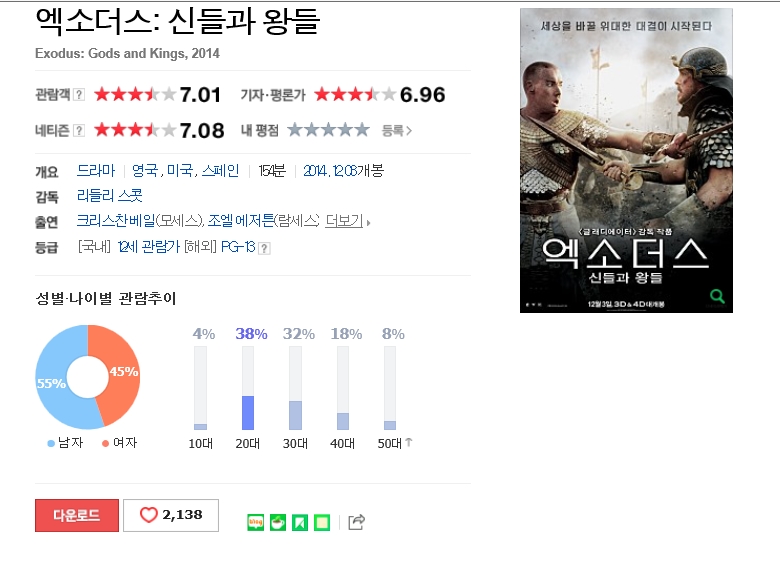Select the 드라마 genre link
Viewport: 780px width, 583px height.
[x=96, y=171]
